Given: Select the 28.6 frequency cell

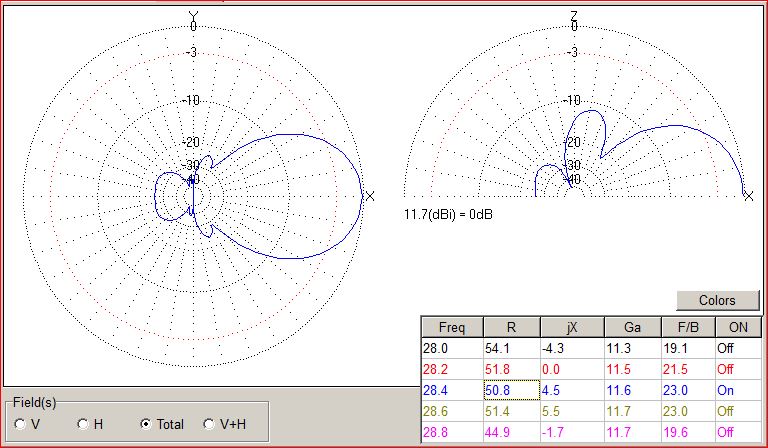Looking at the screenshot, I should click(452, 411).
